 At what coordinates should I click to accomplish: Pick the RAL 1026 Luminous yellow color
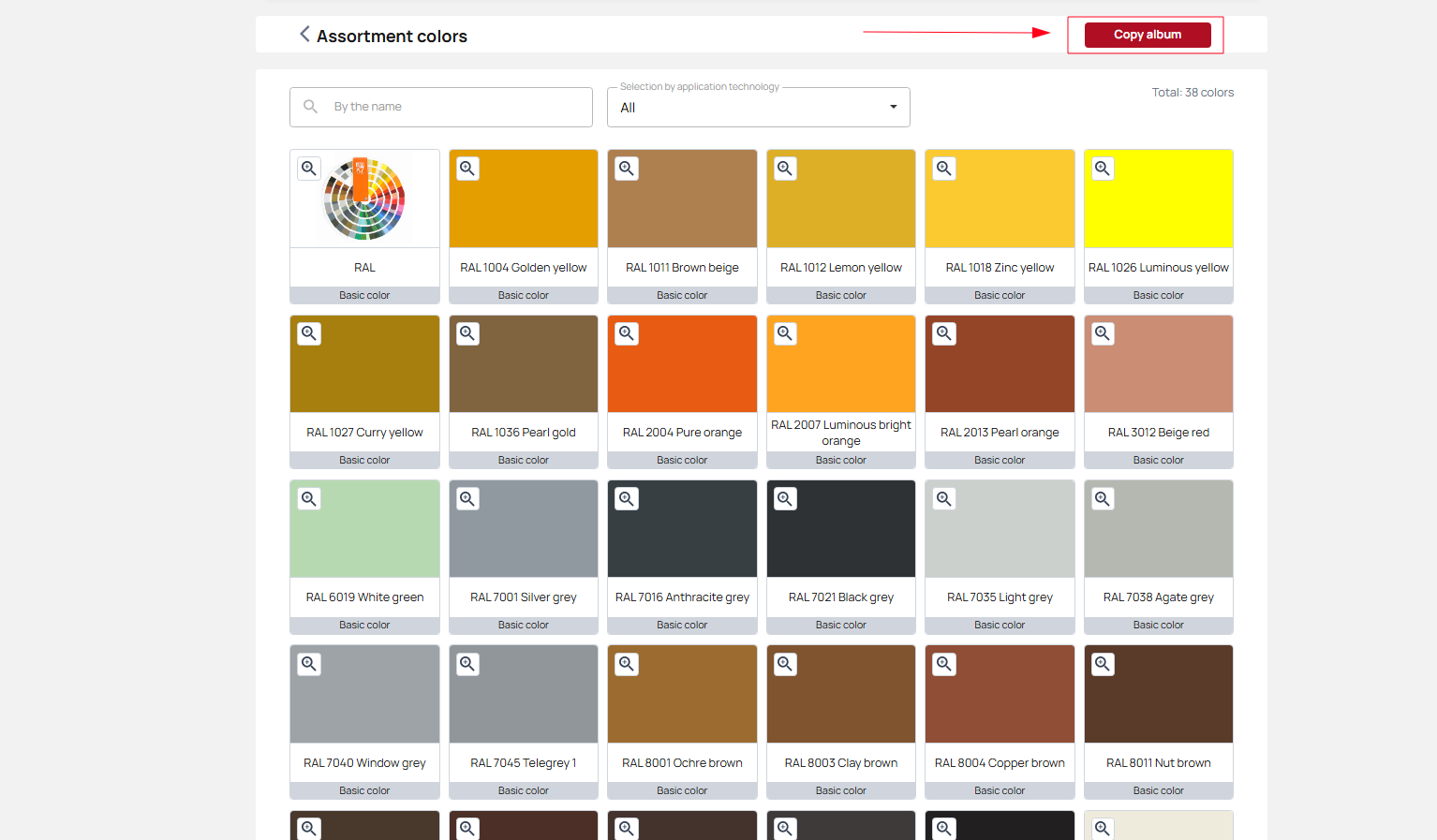click(1159, 199)
